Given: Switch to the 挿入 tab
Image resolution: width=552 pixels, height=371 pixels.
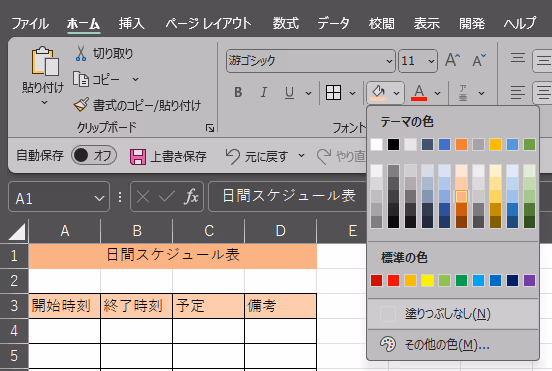Looking at the screenshot, I should (x=132, y=24).
